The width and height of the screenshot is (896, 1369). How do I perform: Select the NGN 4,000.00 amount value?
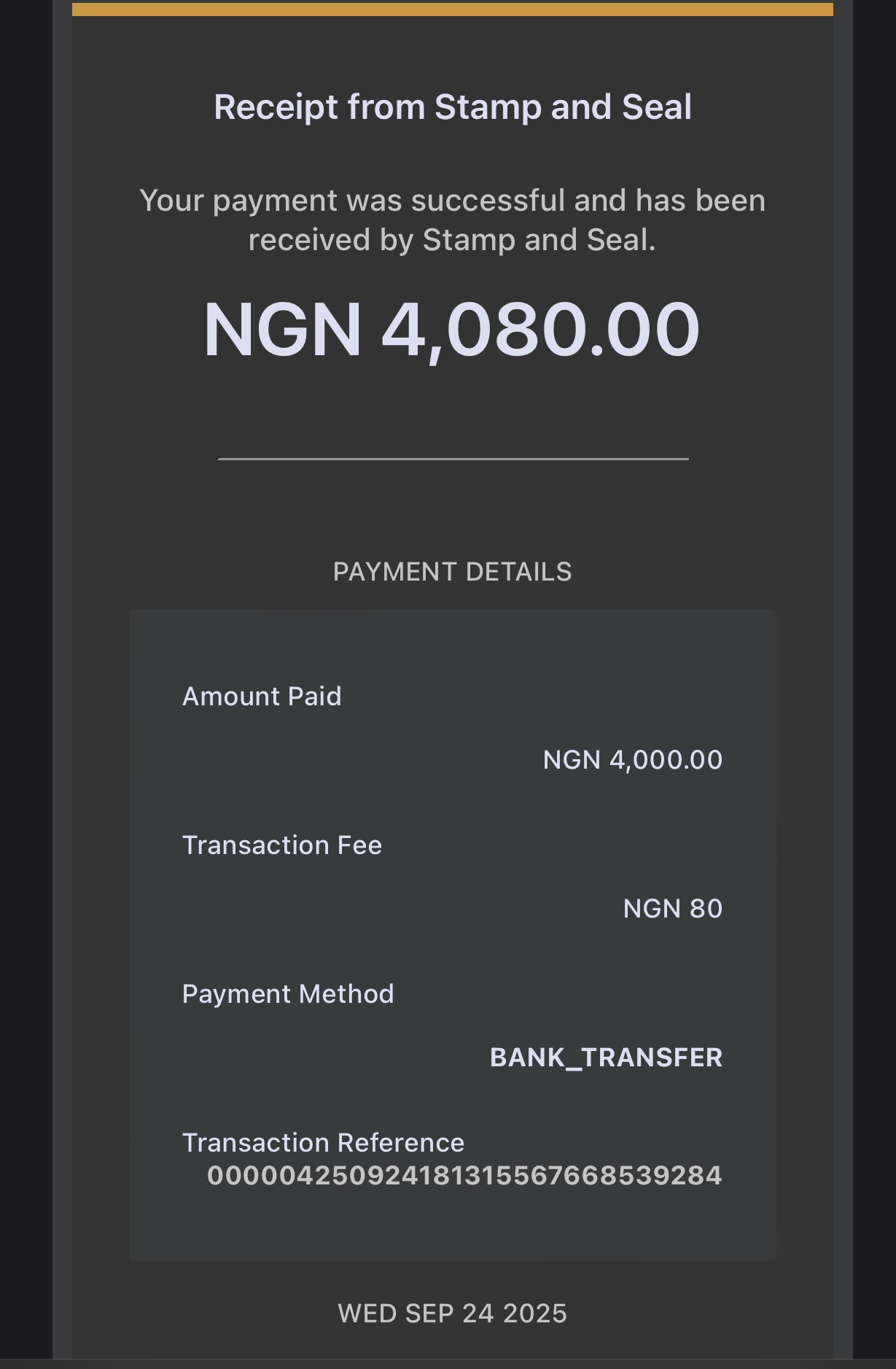(x=632, y=760)
